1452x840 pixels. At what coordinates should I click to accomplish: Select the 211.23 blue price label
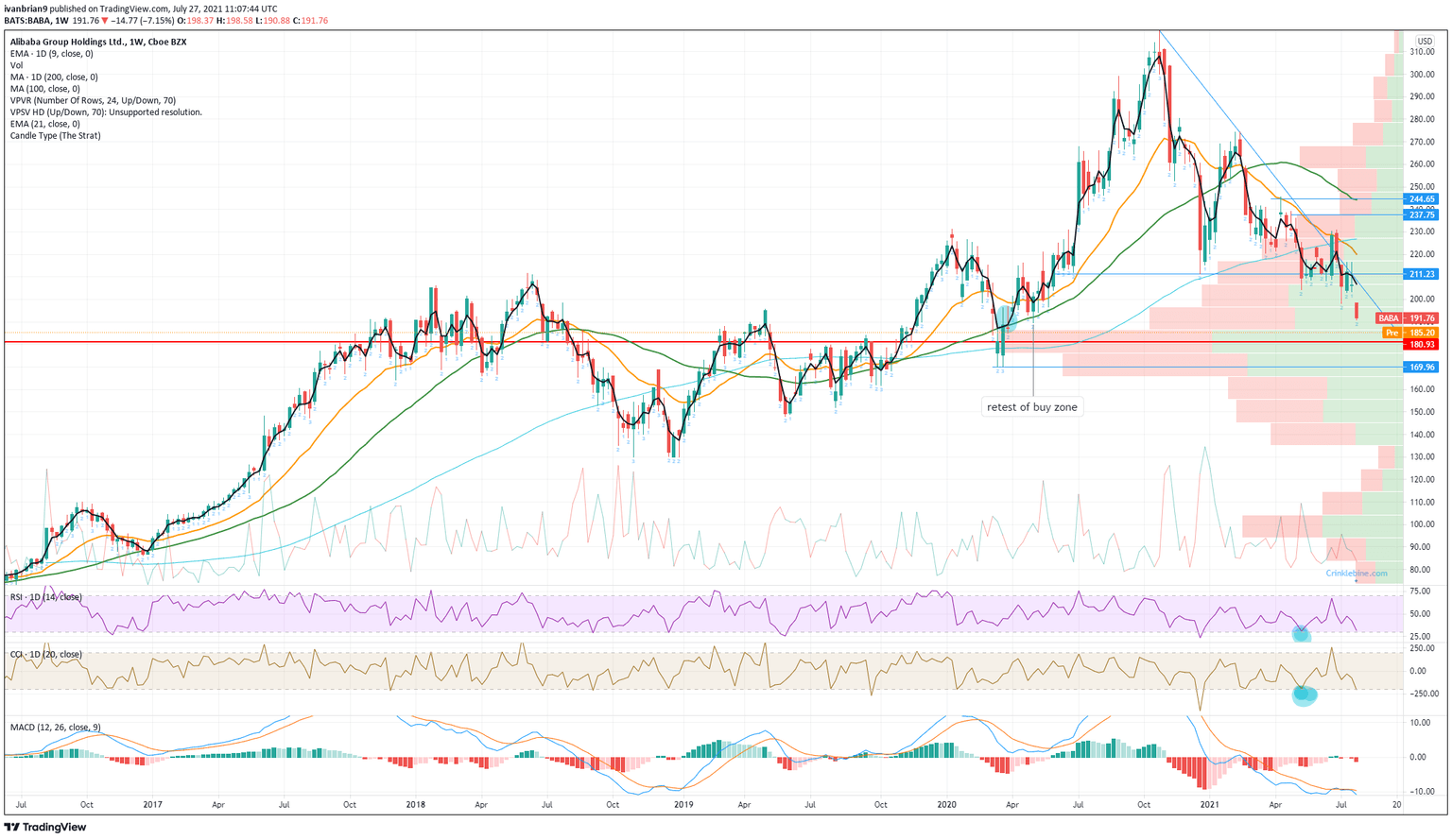1422,274
